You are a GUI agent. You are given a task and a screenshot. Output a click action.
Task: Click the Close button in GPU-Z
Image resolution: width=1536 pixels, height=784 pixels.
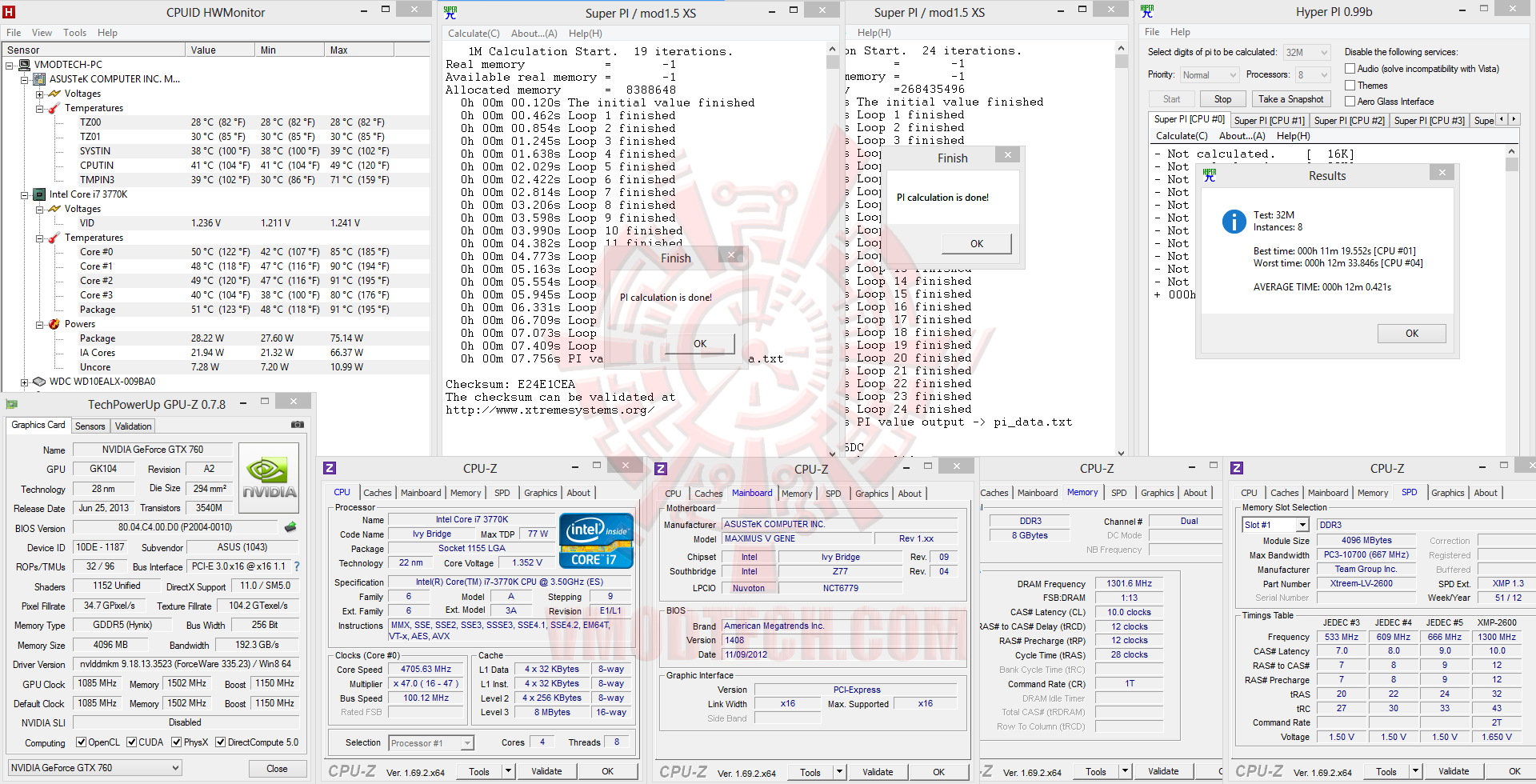[x=277, y=769]
